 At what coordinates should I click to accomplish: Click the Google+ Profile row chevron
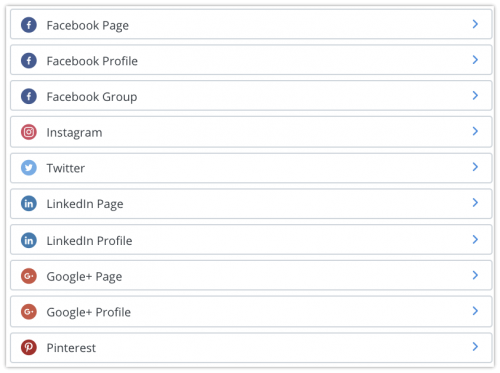coord(475,311)
